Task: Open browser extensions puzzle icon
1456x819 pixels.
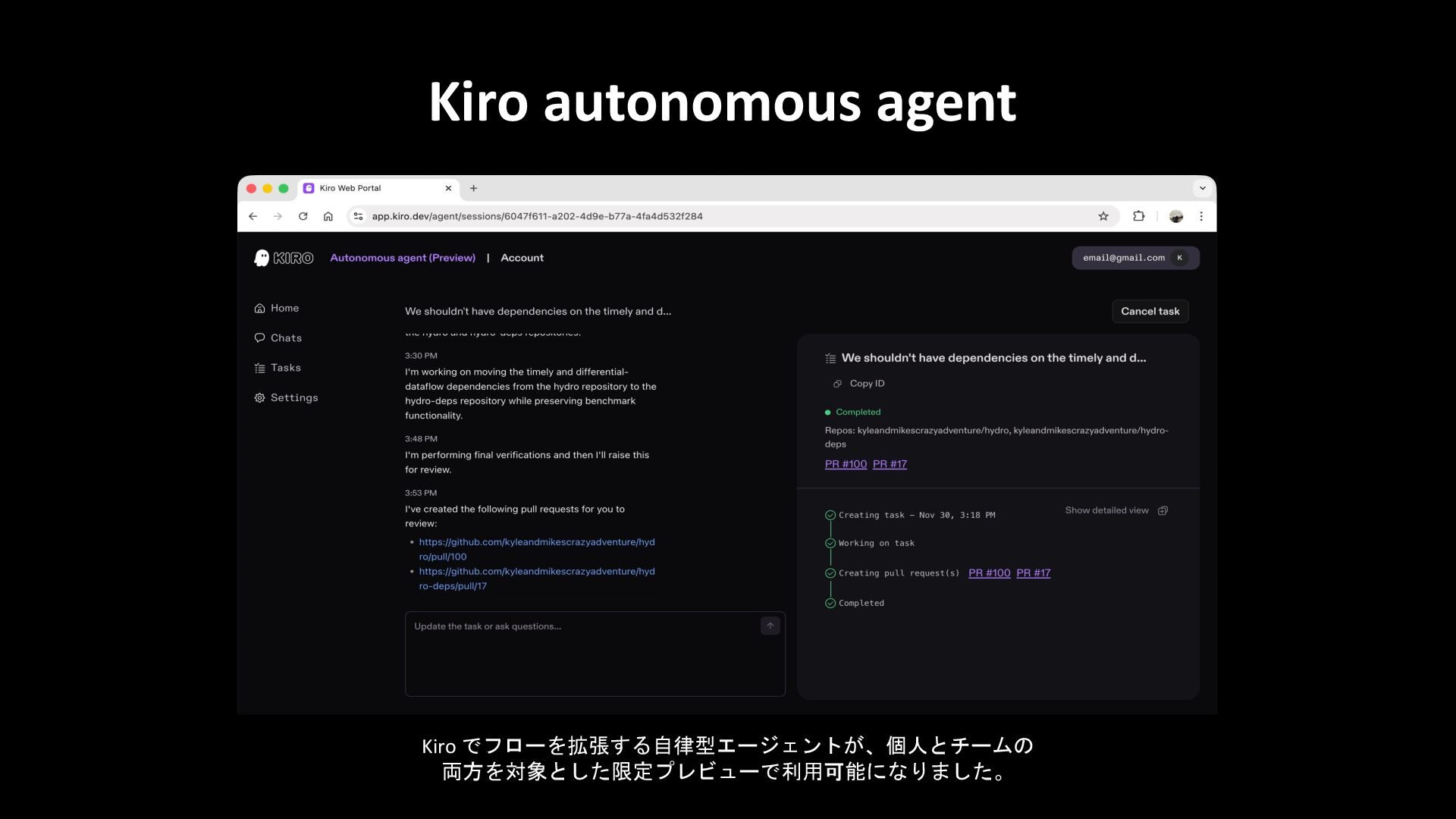Action: pos(1138,216)
